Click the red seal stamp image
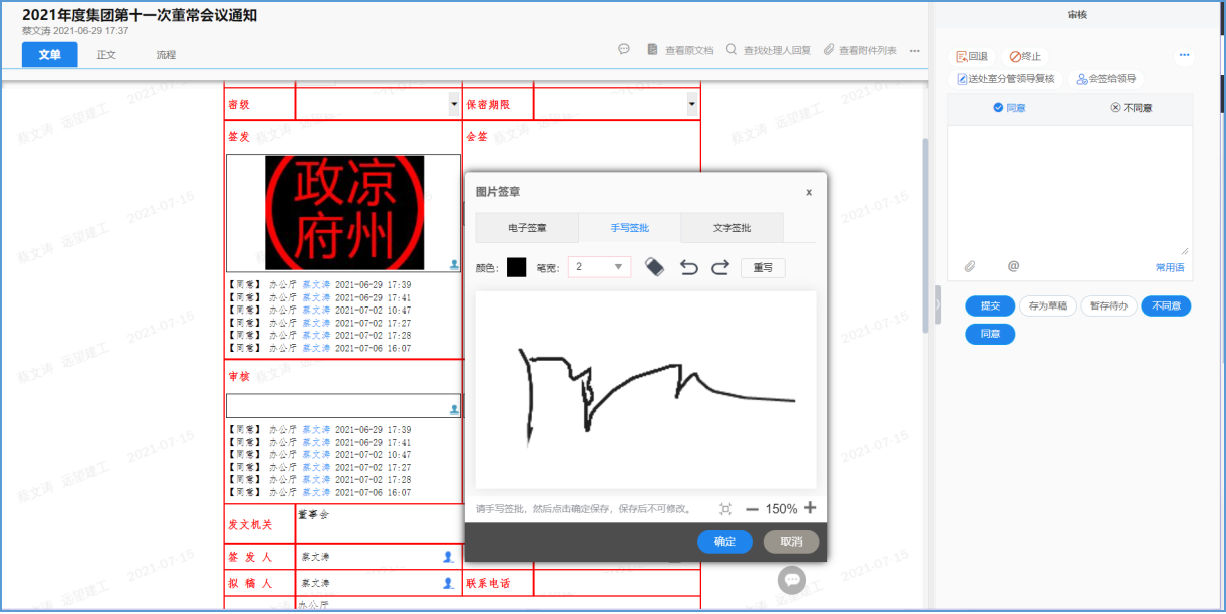Image resolution: width=1226 pixels, height=614 pixels. coord(344,213)
